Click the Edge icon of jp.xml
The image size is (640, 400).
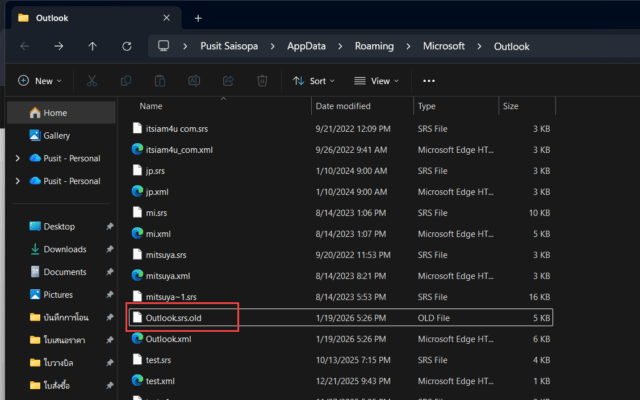138,191
